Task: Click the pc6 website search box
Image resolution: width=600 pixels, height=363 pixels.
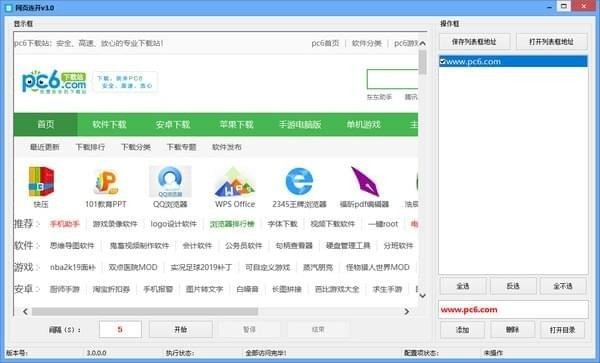Action: (x=392, y=79)
